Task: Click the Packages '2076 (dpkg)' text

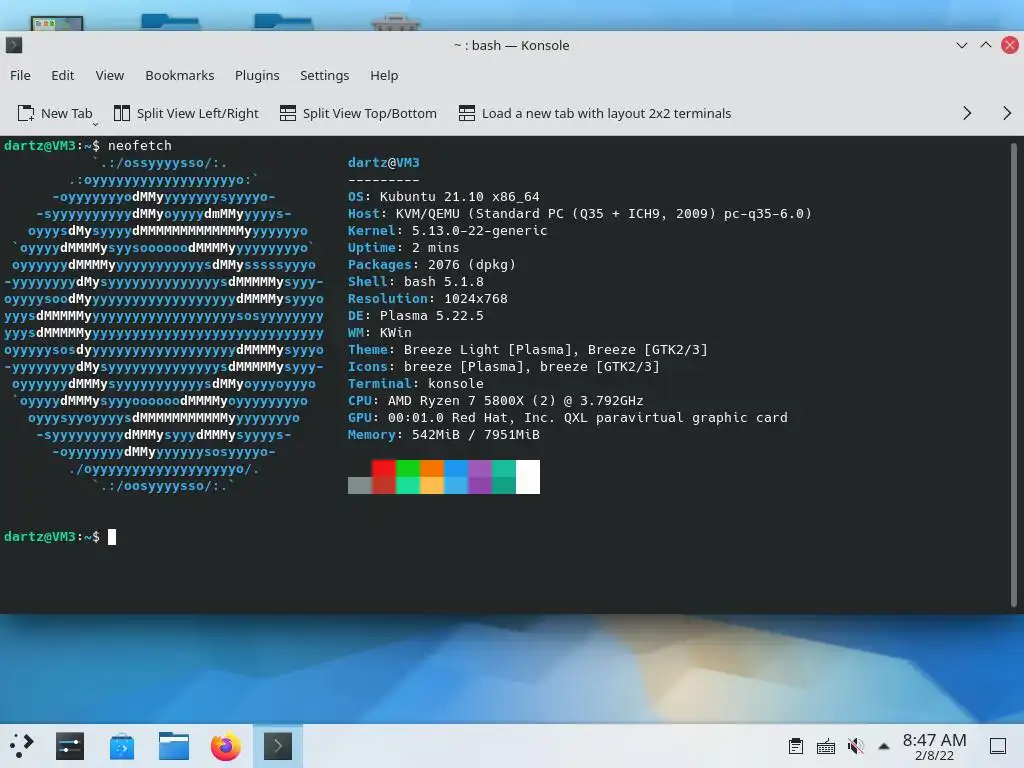Action: pyautogui.click(x=472, y=264)
